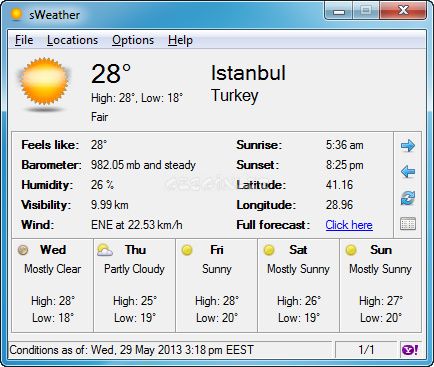
Task: Toggle forecast panel with the calendar icon
Action: [x=408, y=224]
